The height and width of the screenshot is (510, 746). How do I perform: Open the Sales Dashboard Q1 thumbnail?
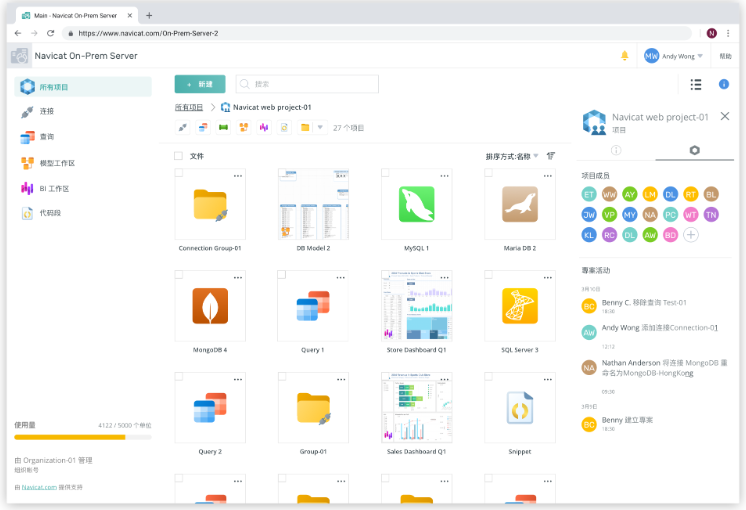416,408
